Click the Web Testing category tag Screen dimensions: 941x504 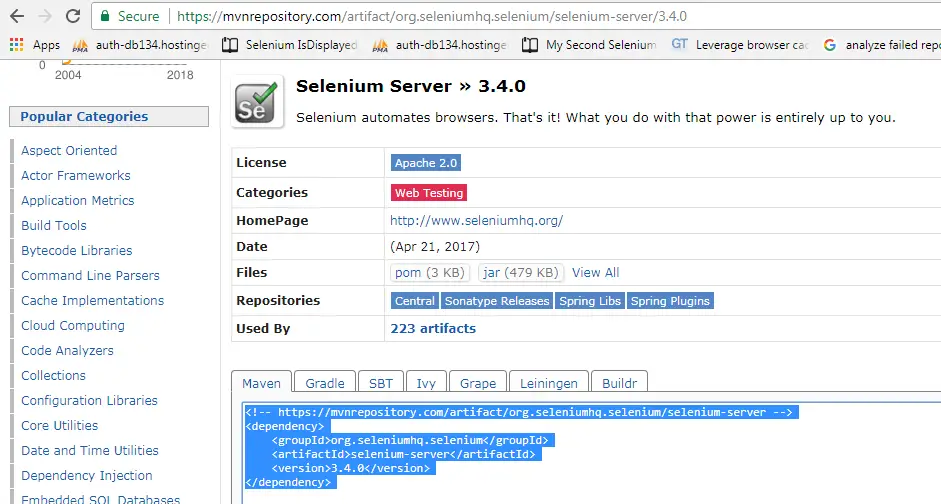[x=429, y=193]
